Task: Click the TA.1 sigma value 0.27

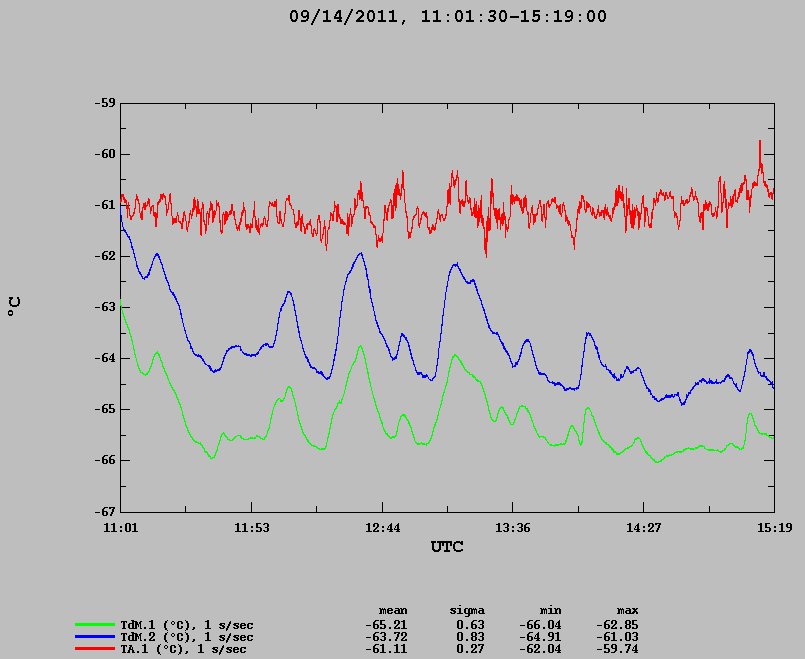Action: pyautogui.click(x=470, y=649)
